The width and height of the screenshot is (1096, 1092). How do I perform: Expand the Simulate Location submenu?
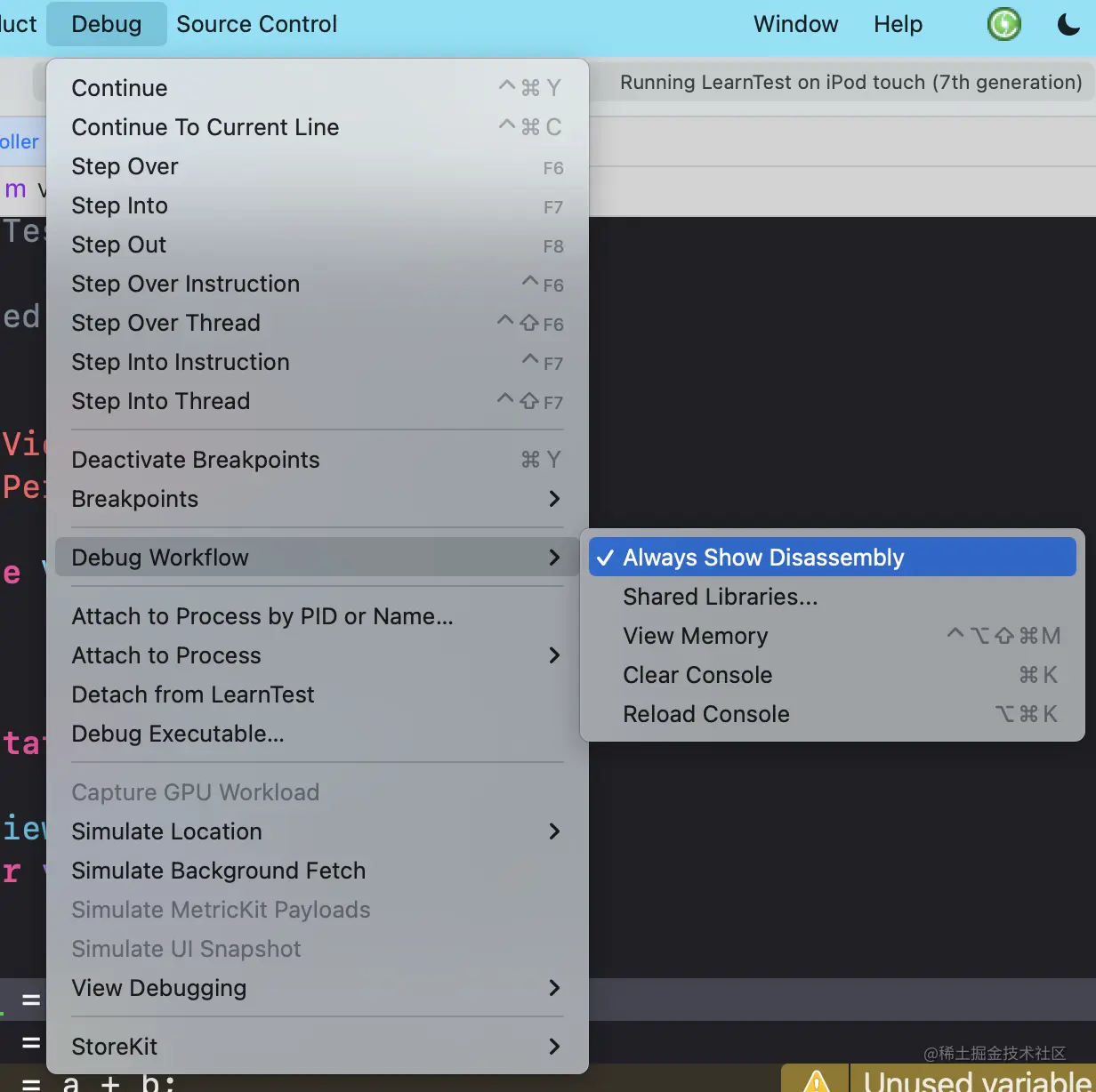pos(318,831)
